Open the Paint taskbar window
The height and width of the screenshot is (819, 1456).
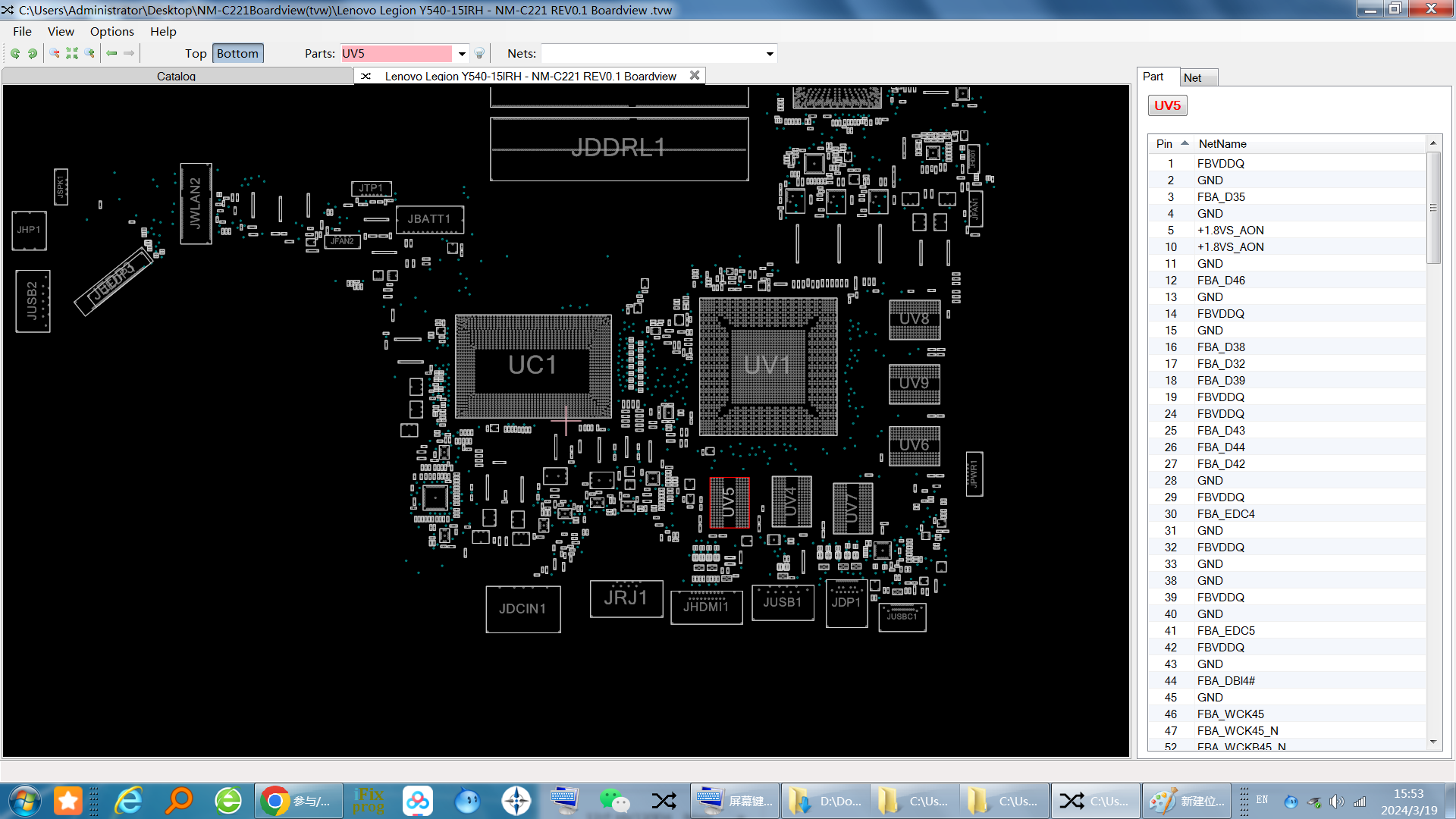1187,801
